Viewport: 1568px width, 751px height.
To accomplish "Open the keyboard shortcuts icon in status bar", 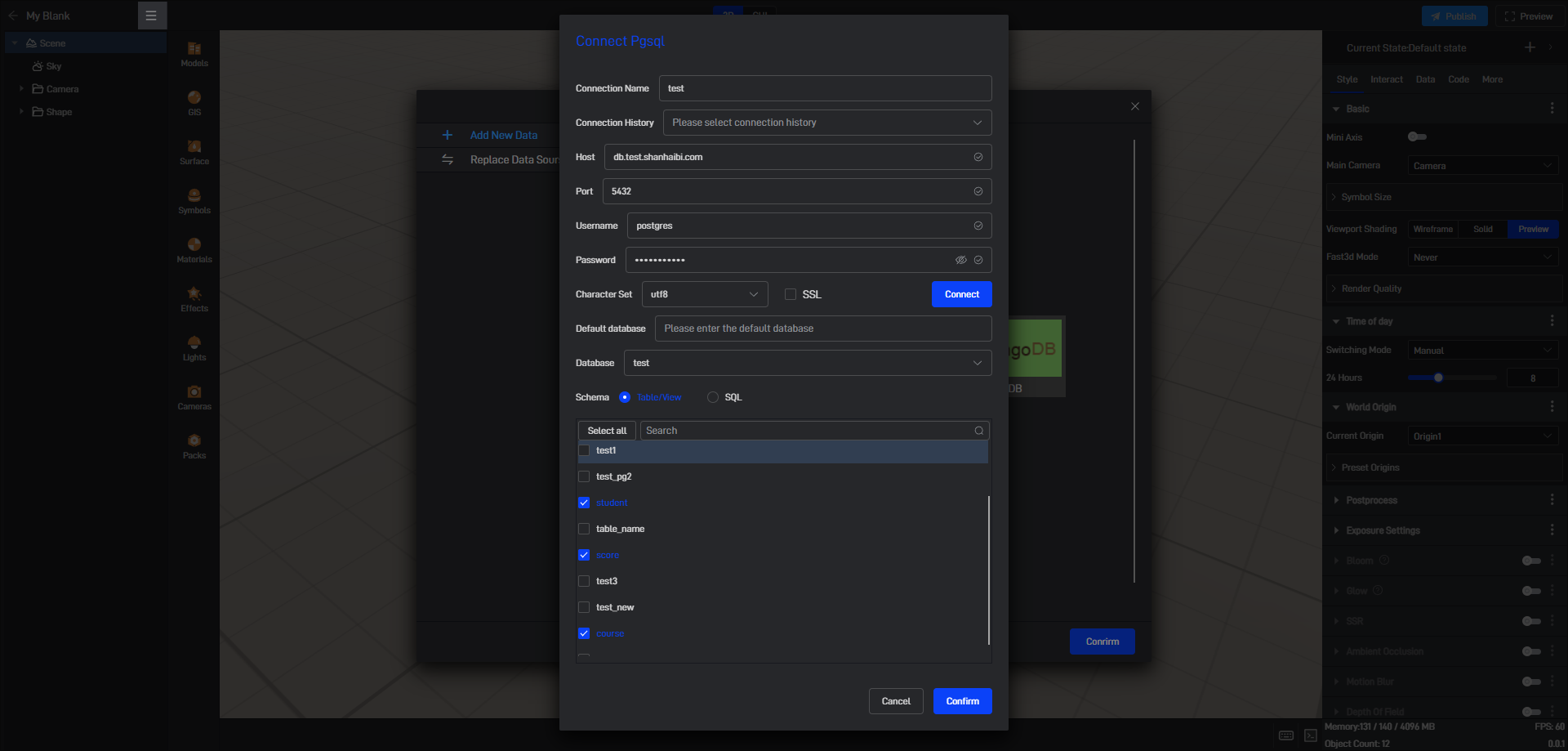I will pos(1286,735).
